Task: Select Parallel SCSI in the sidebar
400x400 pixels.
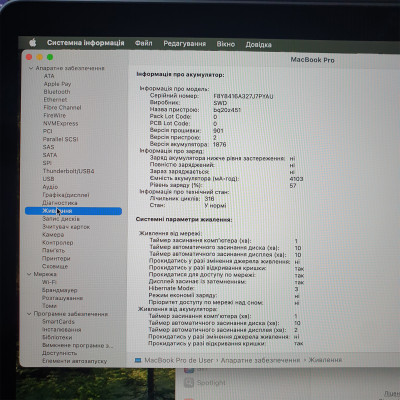Action: tap(60, 139)
